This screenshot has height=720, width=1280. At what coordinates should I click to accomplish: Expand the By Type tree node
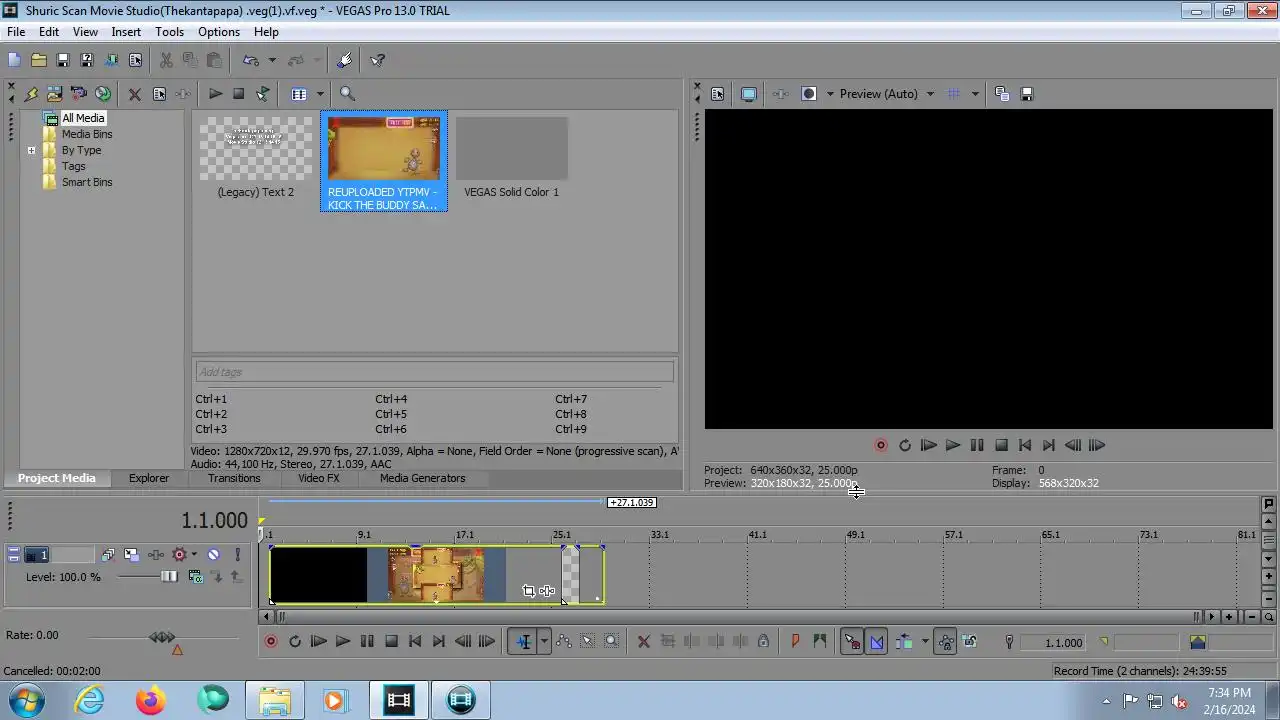pos(31,150)
